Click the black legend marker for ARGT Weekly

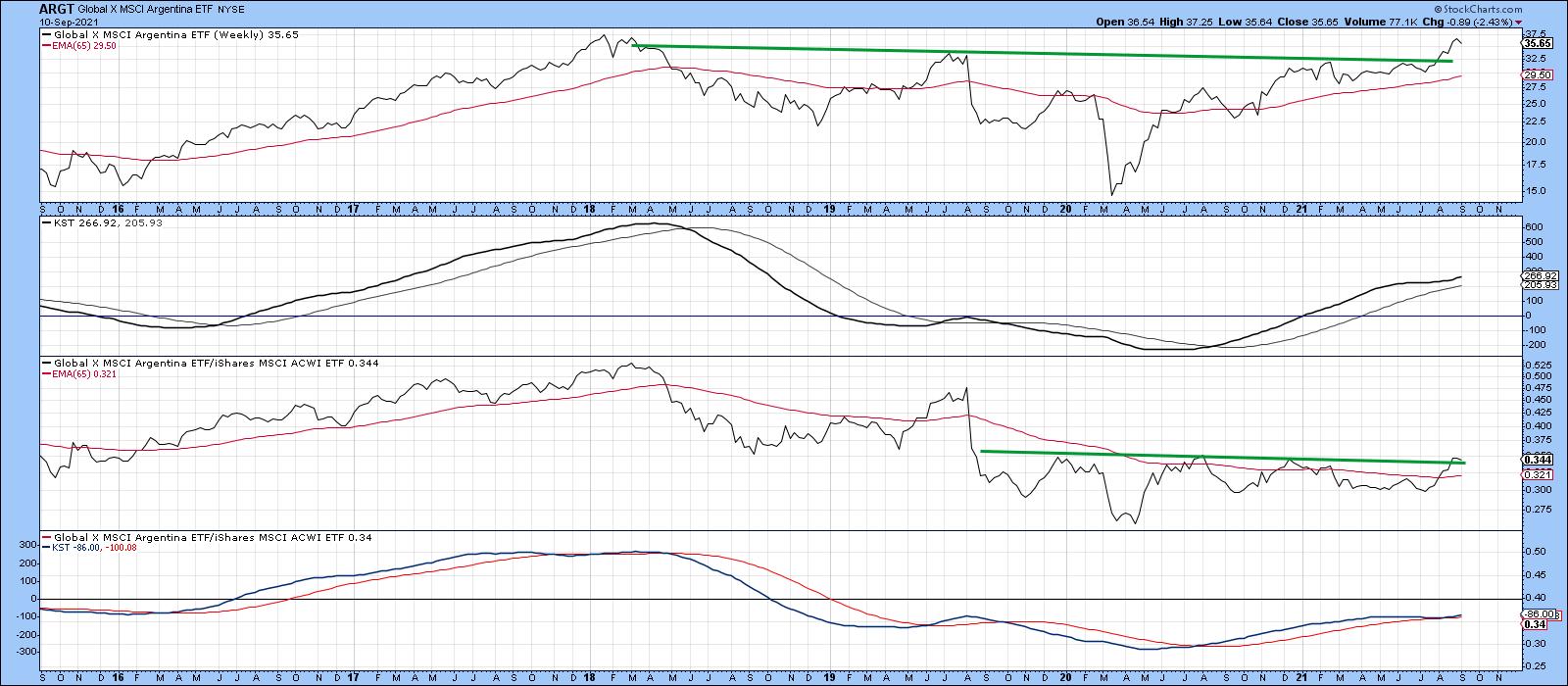click(45, 34)
